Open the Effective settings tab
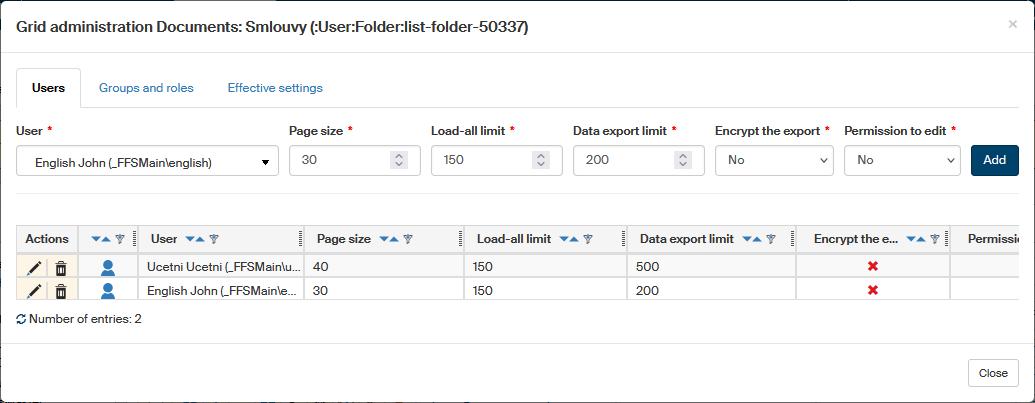The image size is (1035, 403). click(275, 88)
